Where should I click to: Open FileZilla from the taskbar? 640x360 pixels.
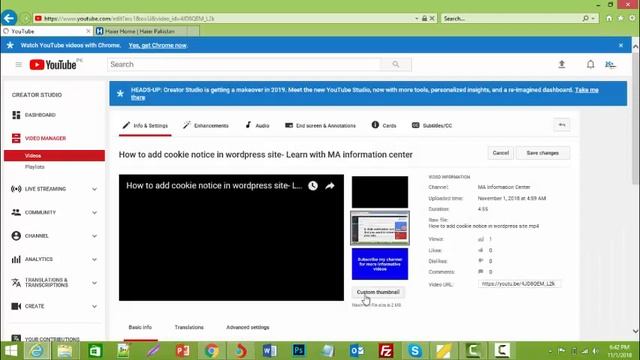386,351
